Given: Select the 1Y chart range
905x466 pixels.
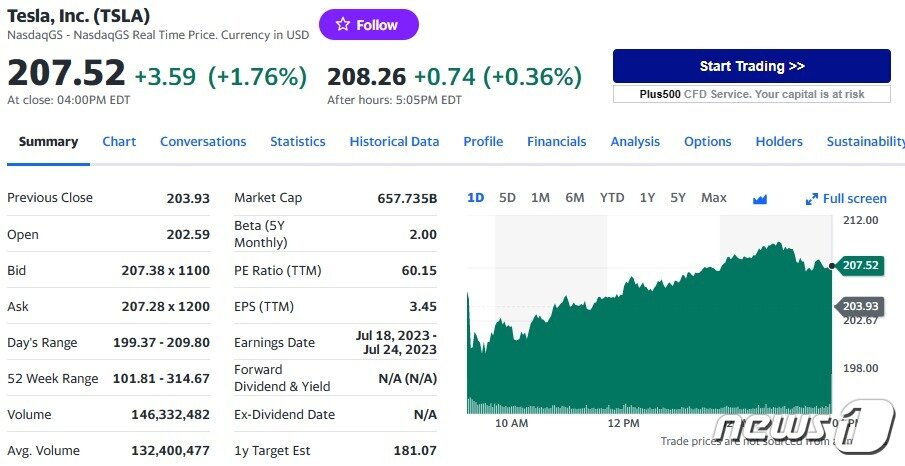Looking at the screenshot, I should 648,198.
